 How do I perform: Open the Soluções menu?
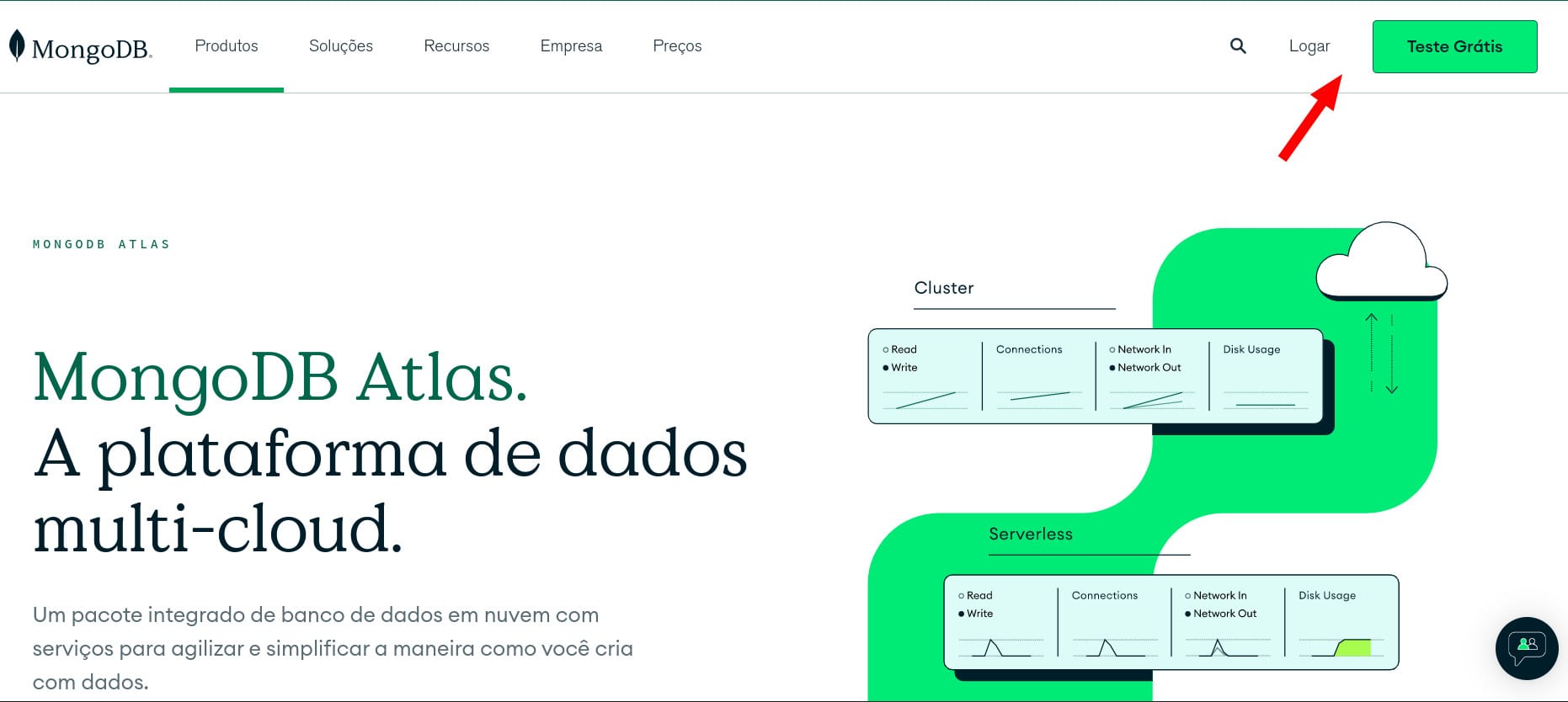(341, 46)
